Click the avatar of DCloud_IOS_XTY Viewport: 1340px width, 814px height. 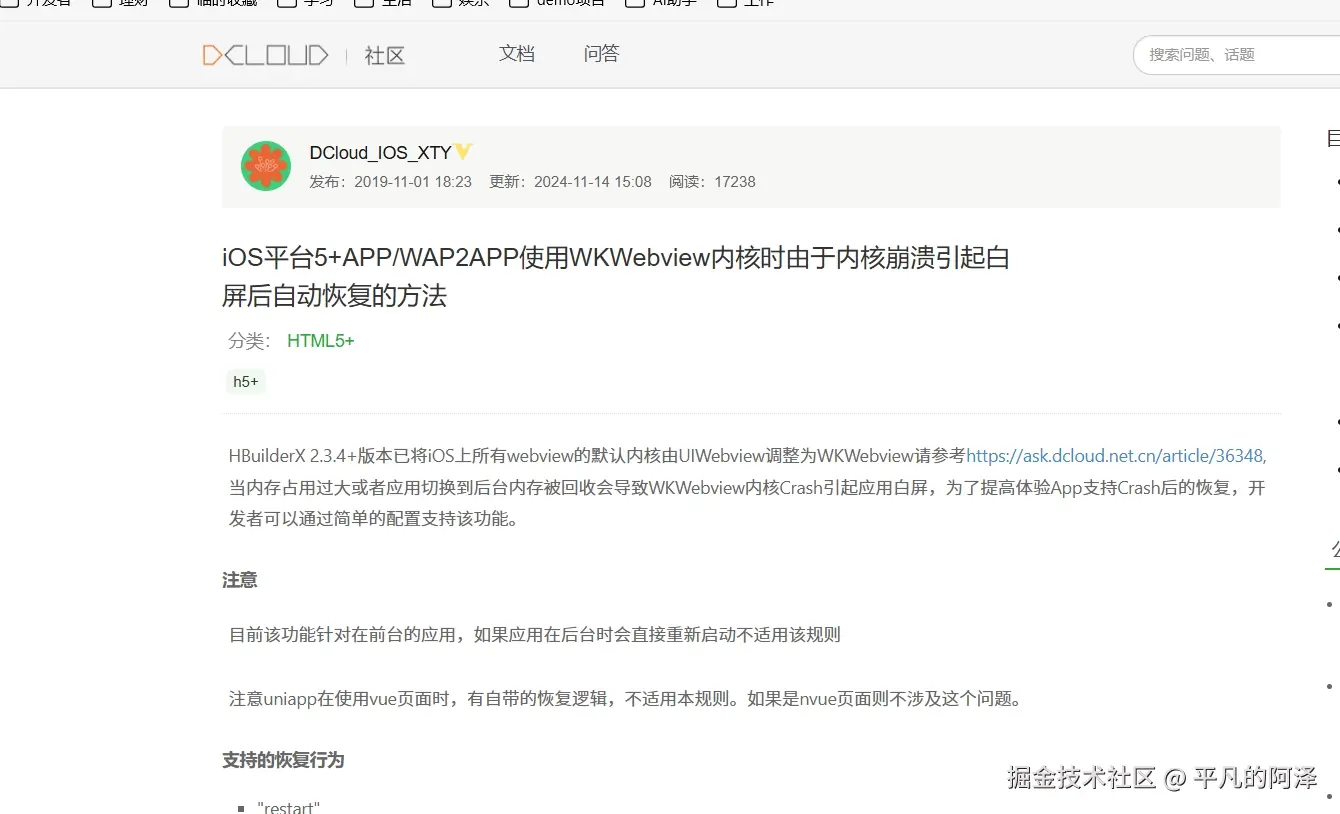click(265, 164)
